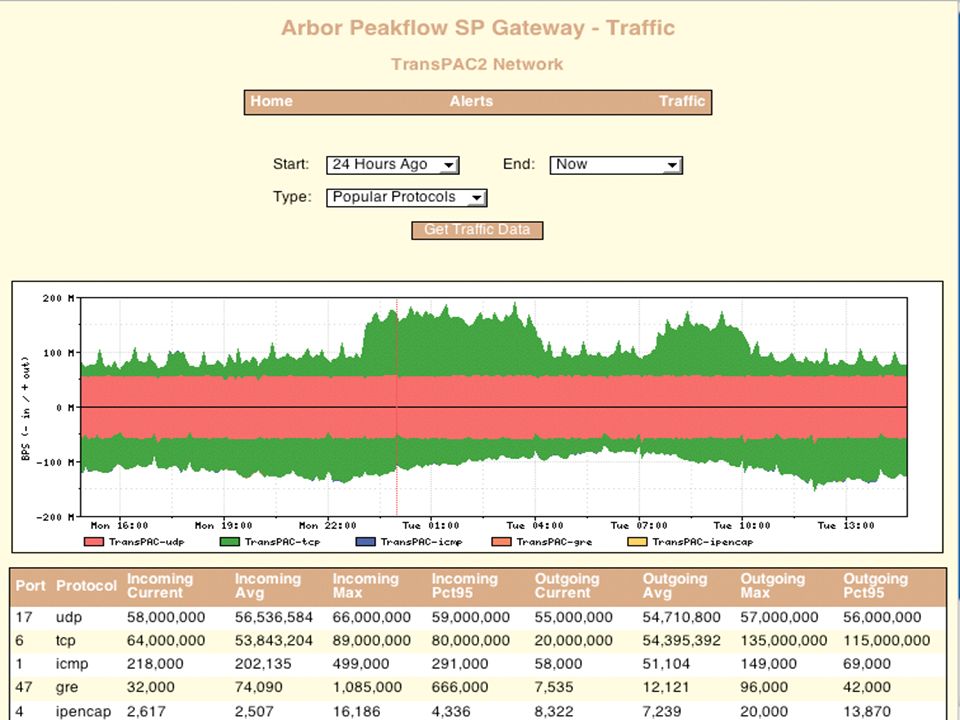Image resolution: width=960 pixels, height=720 pixels.
Task: Click the Mon 16:00 axis label
Action: (119, 525)
